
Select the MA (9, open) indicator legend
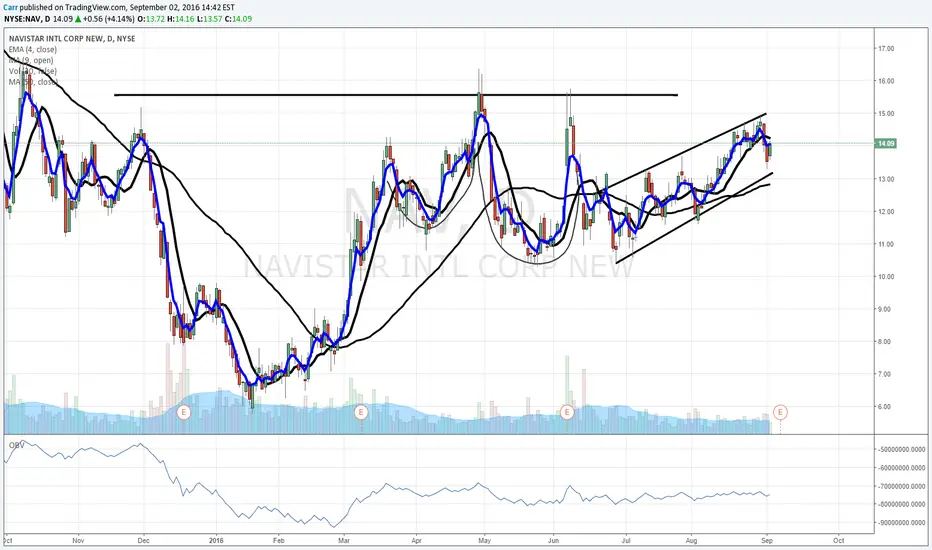pyautogui.click(x=31, y=60)
